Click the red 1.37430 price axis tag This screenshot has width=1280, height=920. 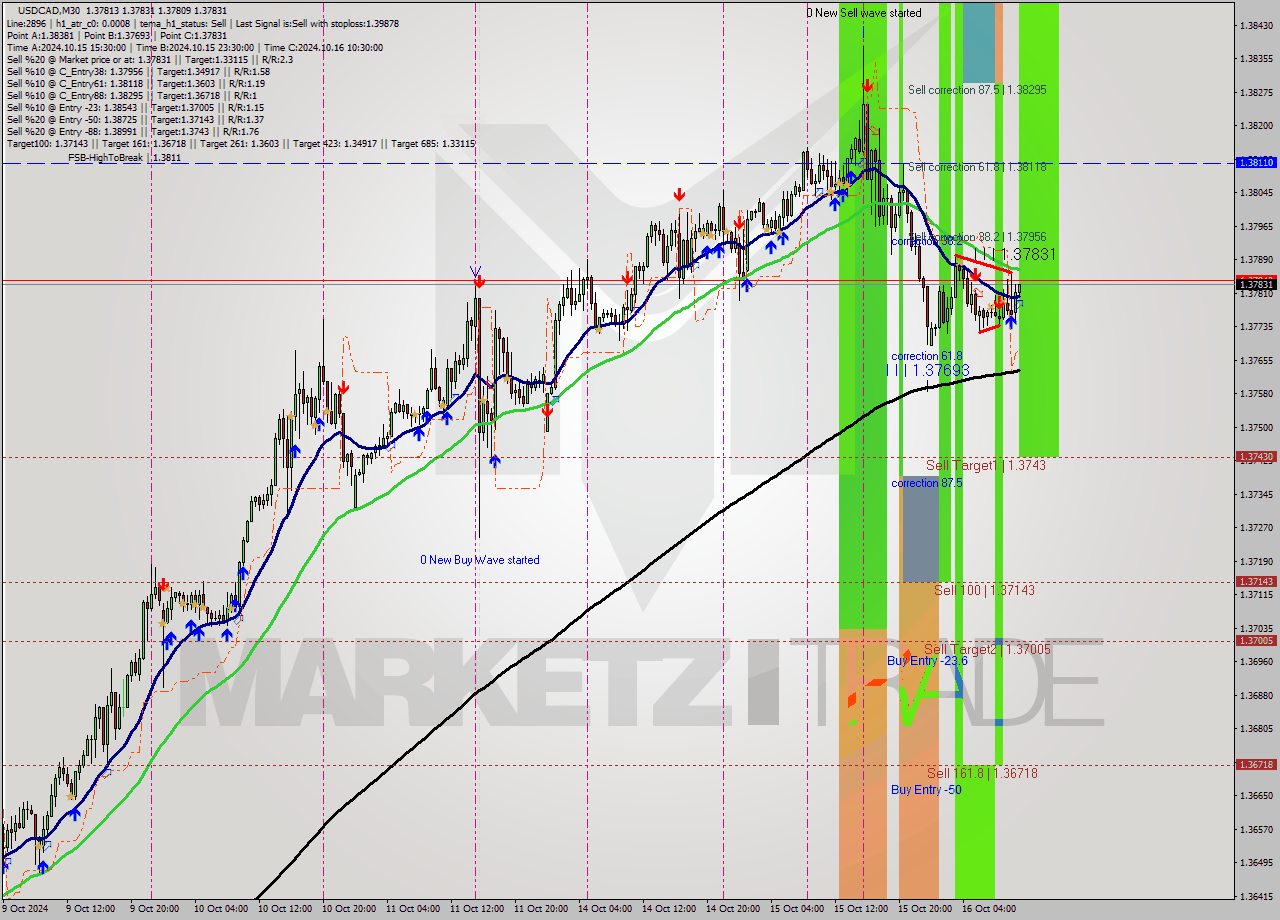point(1255,457)
